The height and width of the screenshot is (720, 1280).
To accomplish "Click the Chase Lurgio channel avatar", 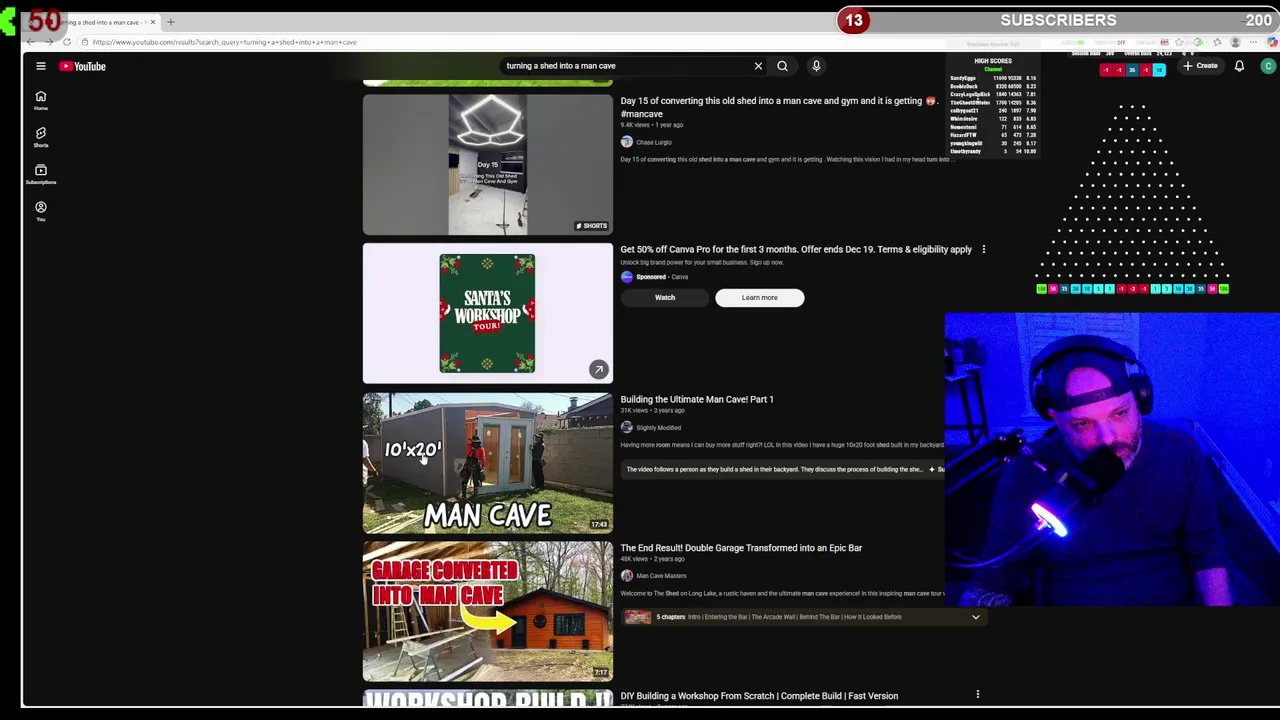I will tap(626, 142).
